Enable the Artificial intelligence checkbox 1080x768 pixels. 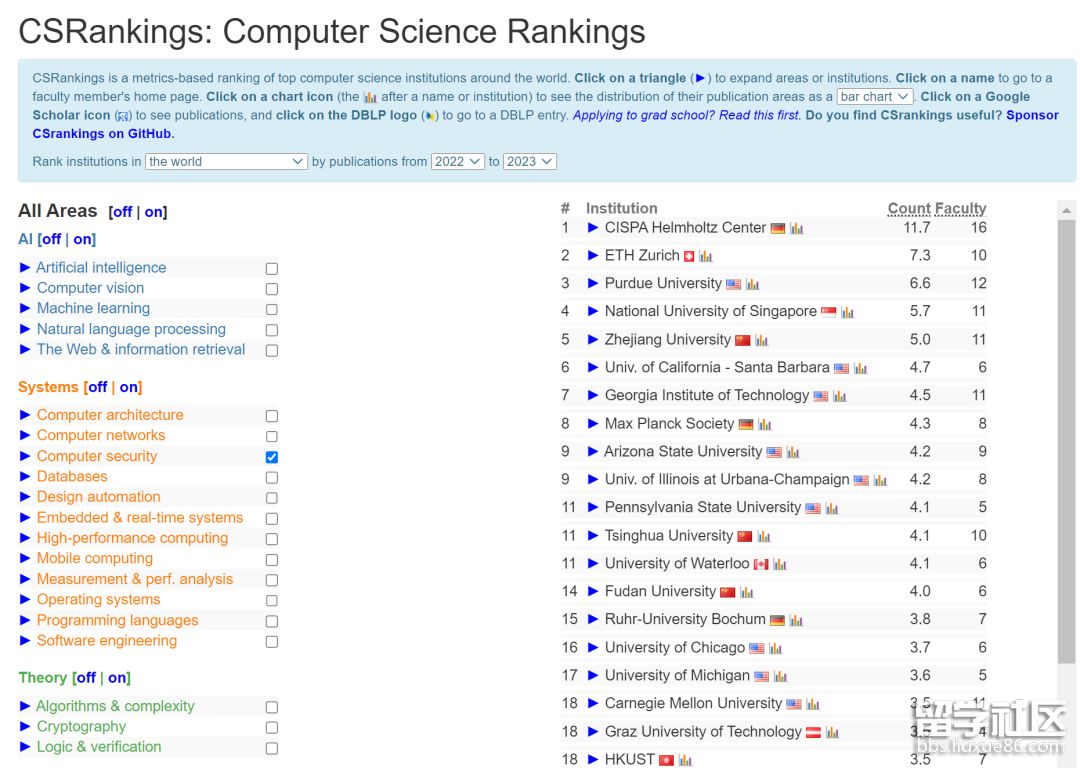click(272, 269)
